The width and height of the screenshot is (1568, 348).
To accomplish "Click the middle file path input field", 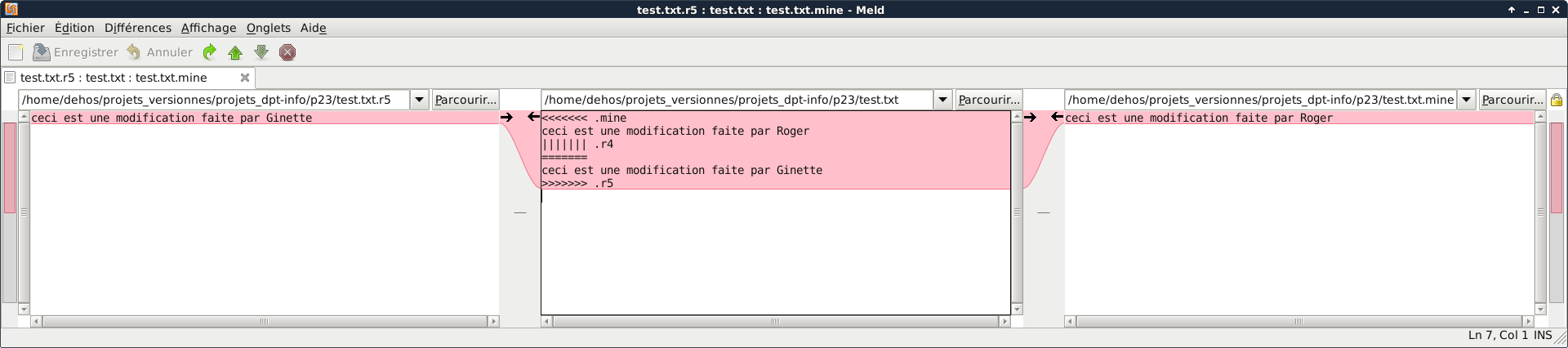I will coord(737,100).
